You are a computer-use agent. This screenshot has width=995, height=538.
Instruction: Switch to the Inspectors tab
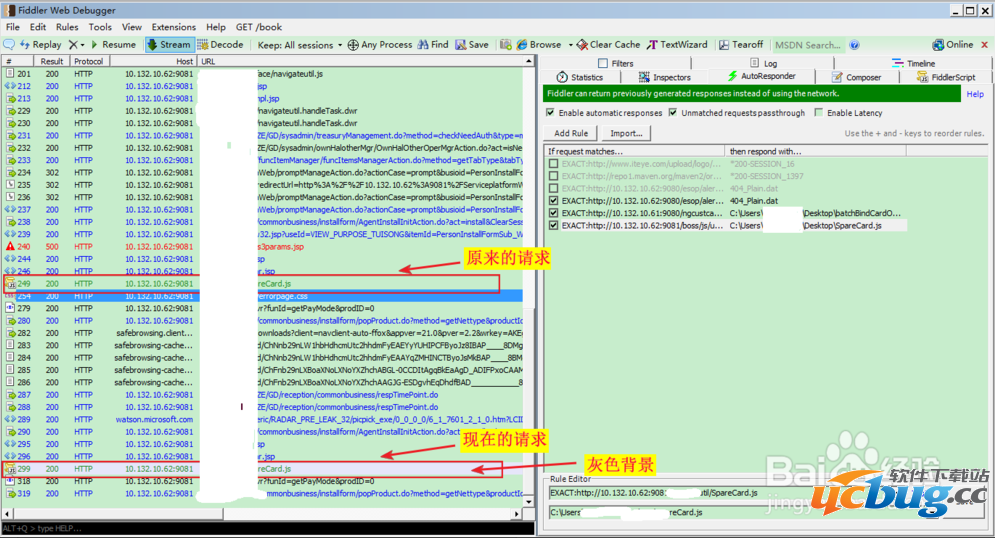click(664, 77)
